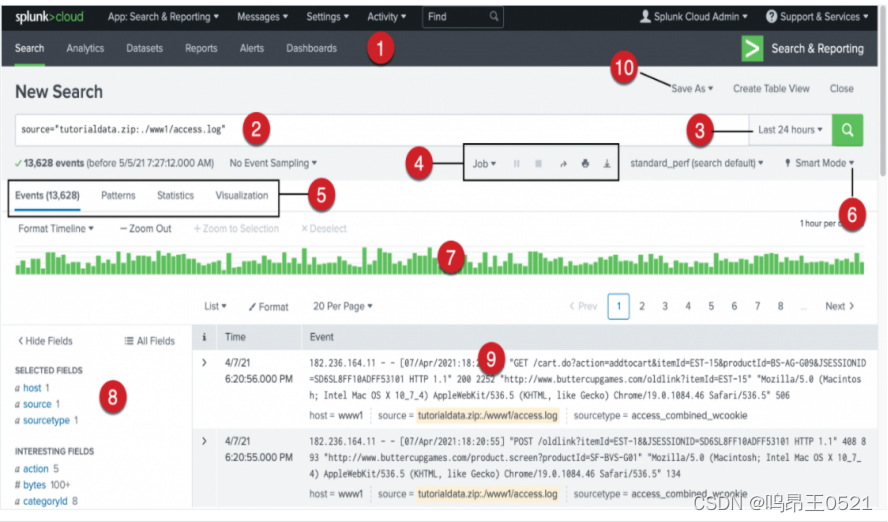Image resolution: width=888 pixels, height=522 pixels.
Task: Click the Support & Services help icon
Action: coord(771,17)
